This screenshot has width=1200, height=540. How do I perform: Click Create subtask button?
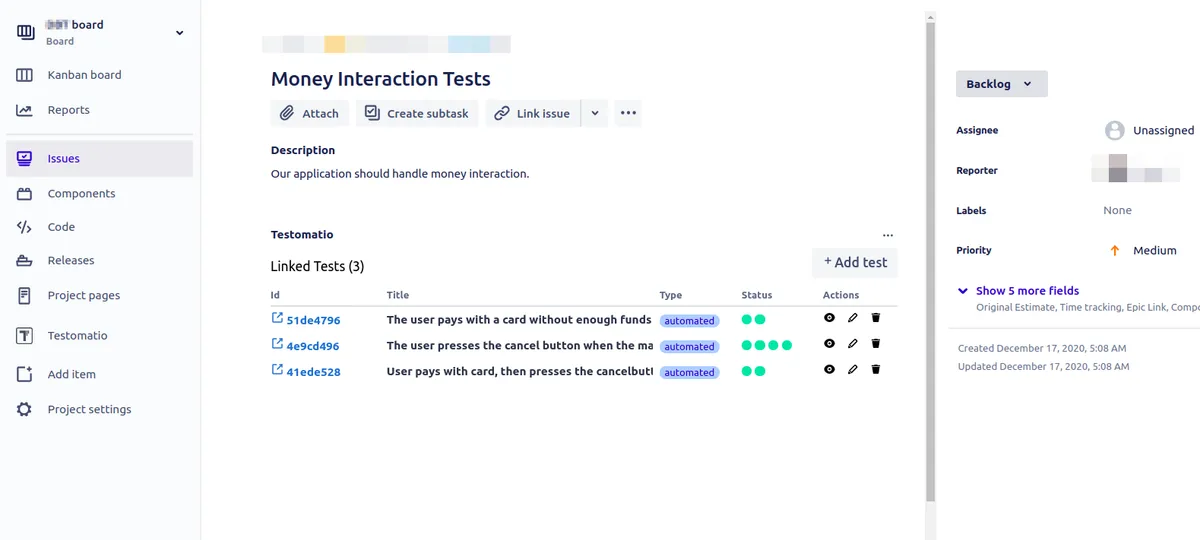(417, 113)
